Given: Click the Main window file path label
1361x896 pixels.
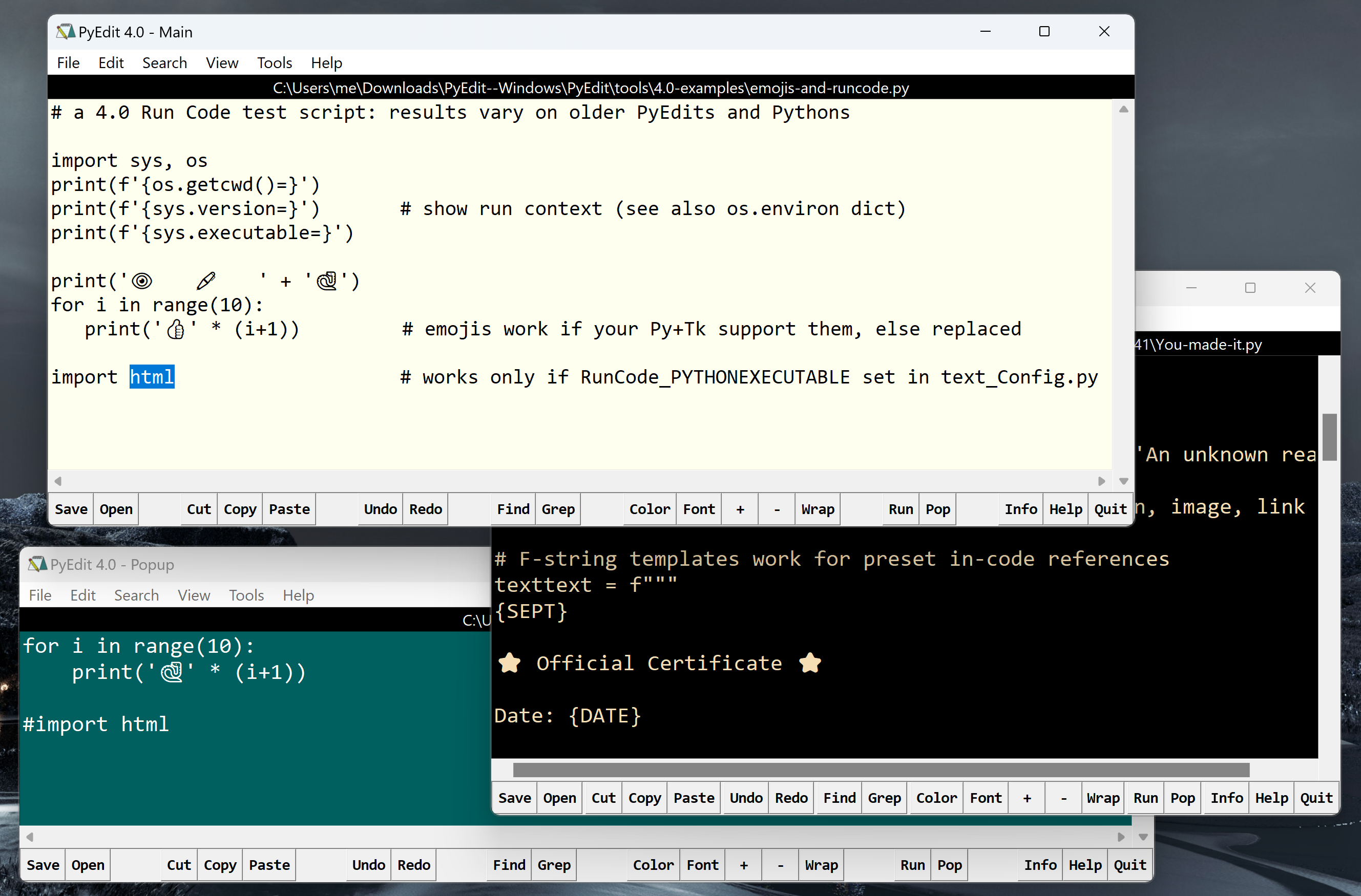Looking at the screenshot, I should 591,88.
